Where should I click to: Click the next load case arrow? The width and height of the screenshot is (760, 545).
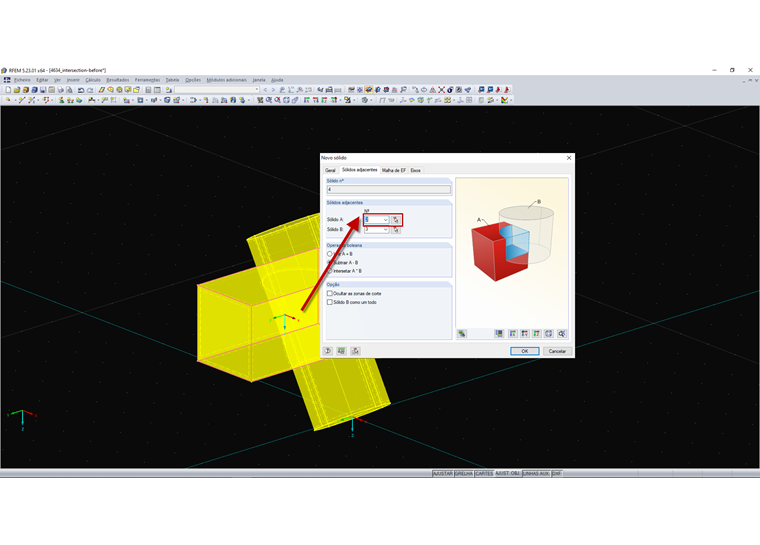click(273, 90)
